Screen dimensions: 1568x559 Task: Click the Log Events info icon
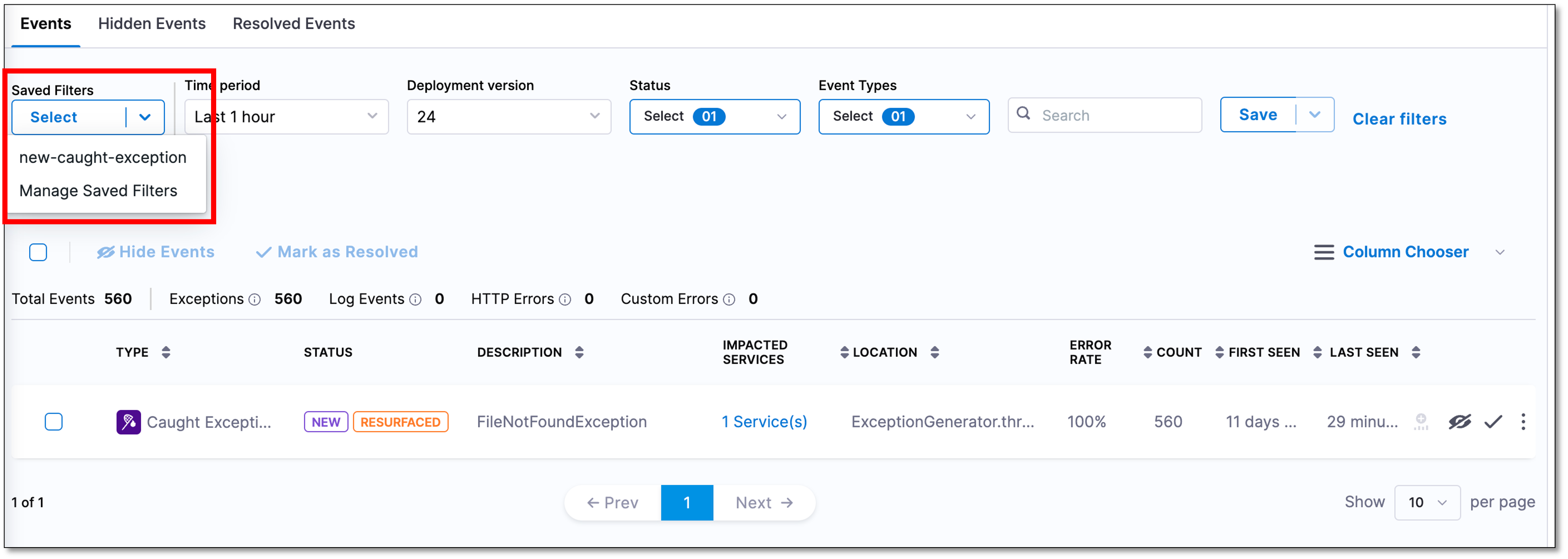(415, 299)
